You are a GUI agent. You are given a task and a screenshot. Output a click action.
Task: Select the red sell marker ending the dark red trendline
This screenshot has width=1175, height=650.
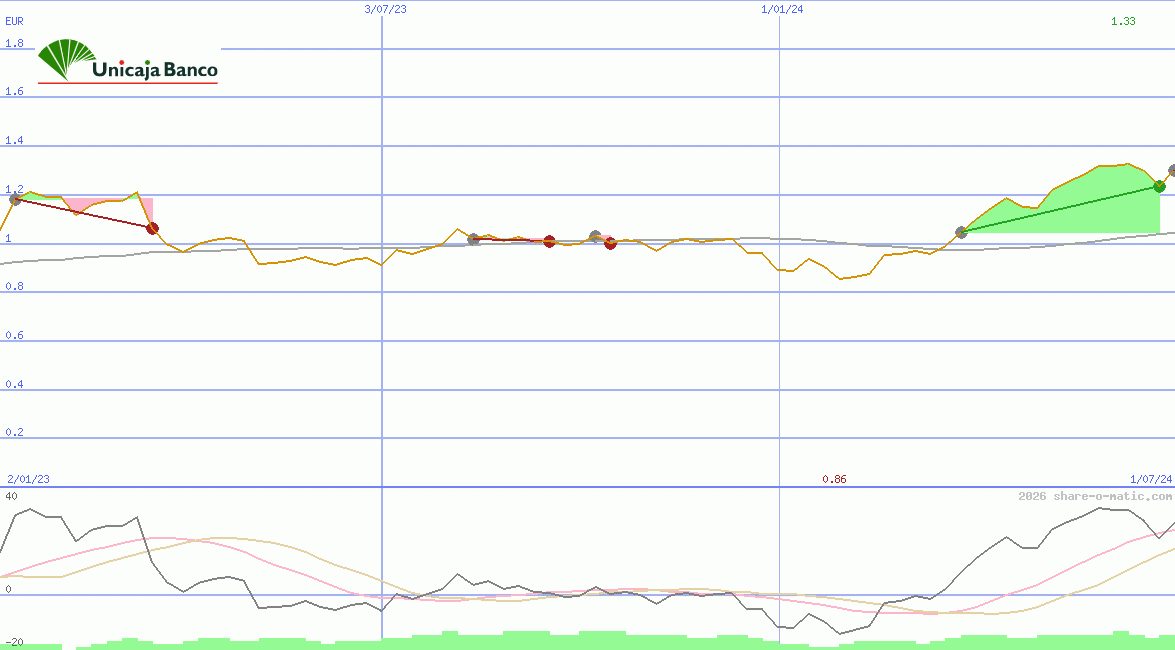(x=151, y=228)
